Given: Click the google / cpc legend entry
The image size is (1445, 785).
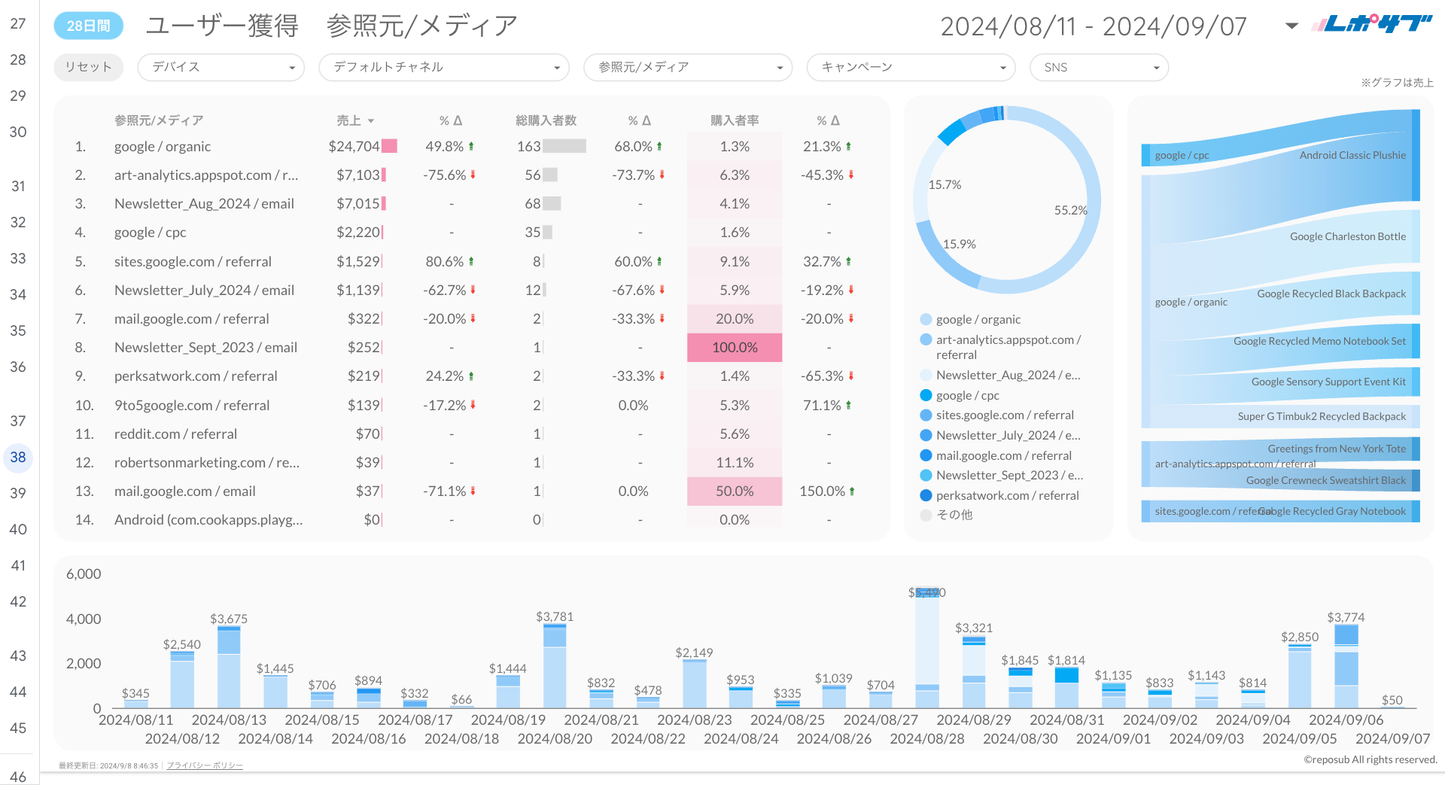Looking at the screenshot, I should [x=967, y=396].
